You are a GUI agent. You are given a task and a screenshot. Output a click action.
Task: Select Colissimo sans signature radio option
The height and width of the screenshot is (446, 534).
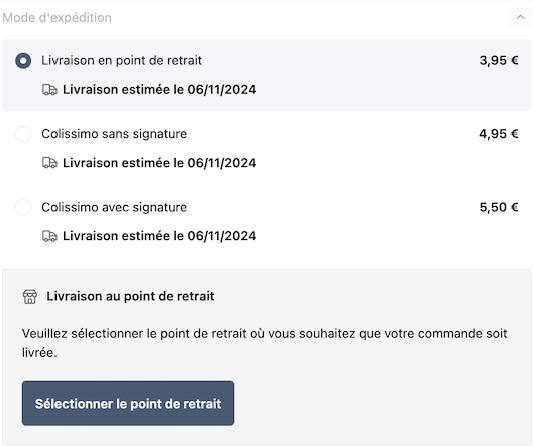pos(23,134)
